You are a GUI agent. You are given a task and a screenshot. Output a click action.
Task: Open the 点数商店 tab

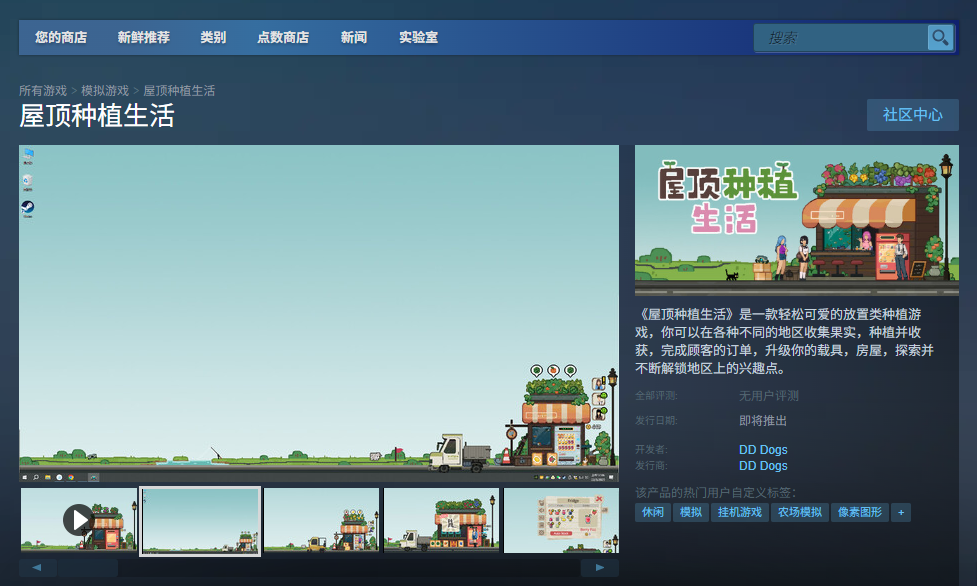coord(283,38)
